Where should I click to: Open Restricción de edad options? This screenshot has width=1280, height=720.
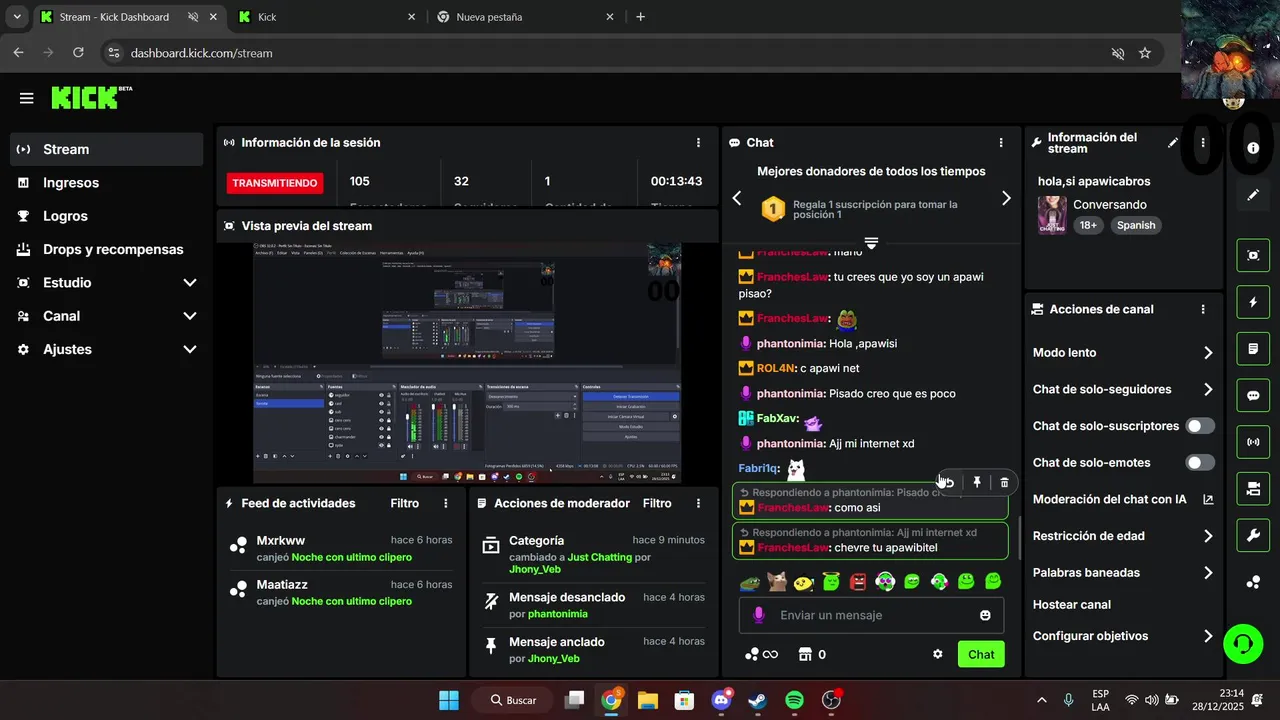pos(1124,536)
